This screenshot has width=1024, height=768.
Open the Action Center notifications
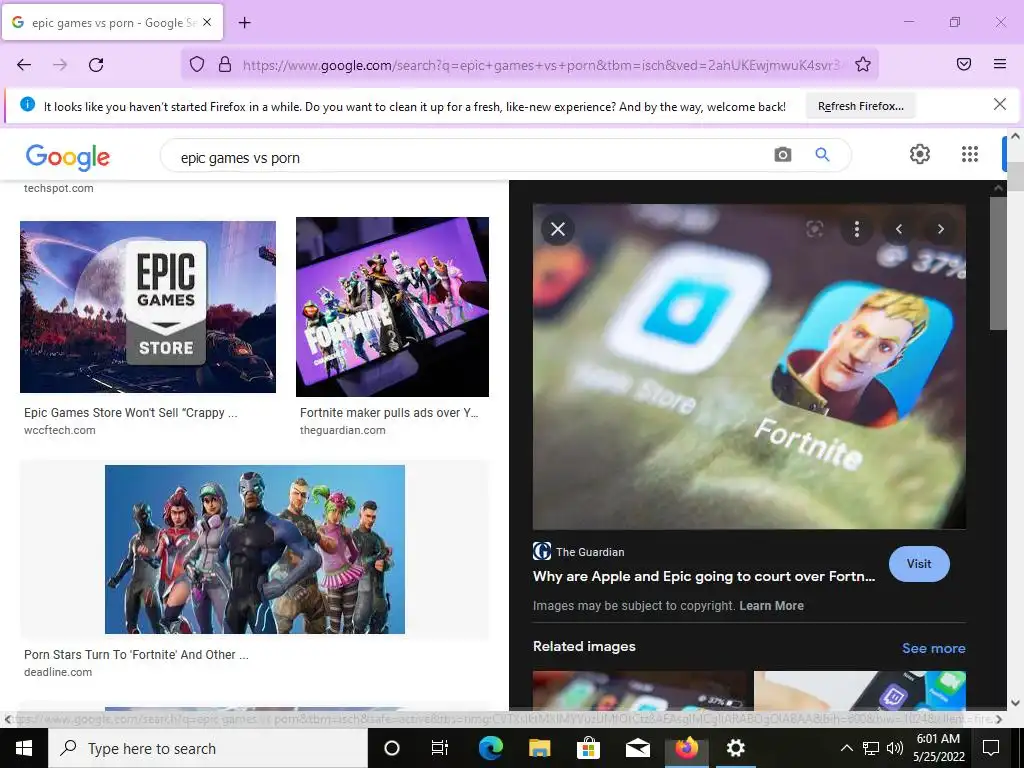(991, 748)
